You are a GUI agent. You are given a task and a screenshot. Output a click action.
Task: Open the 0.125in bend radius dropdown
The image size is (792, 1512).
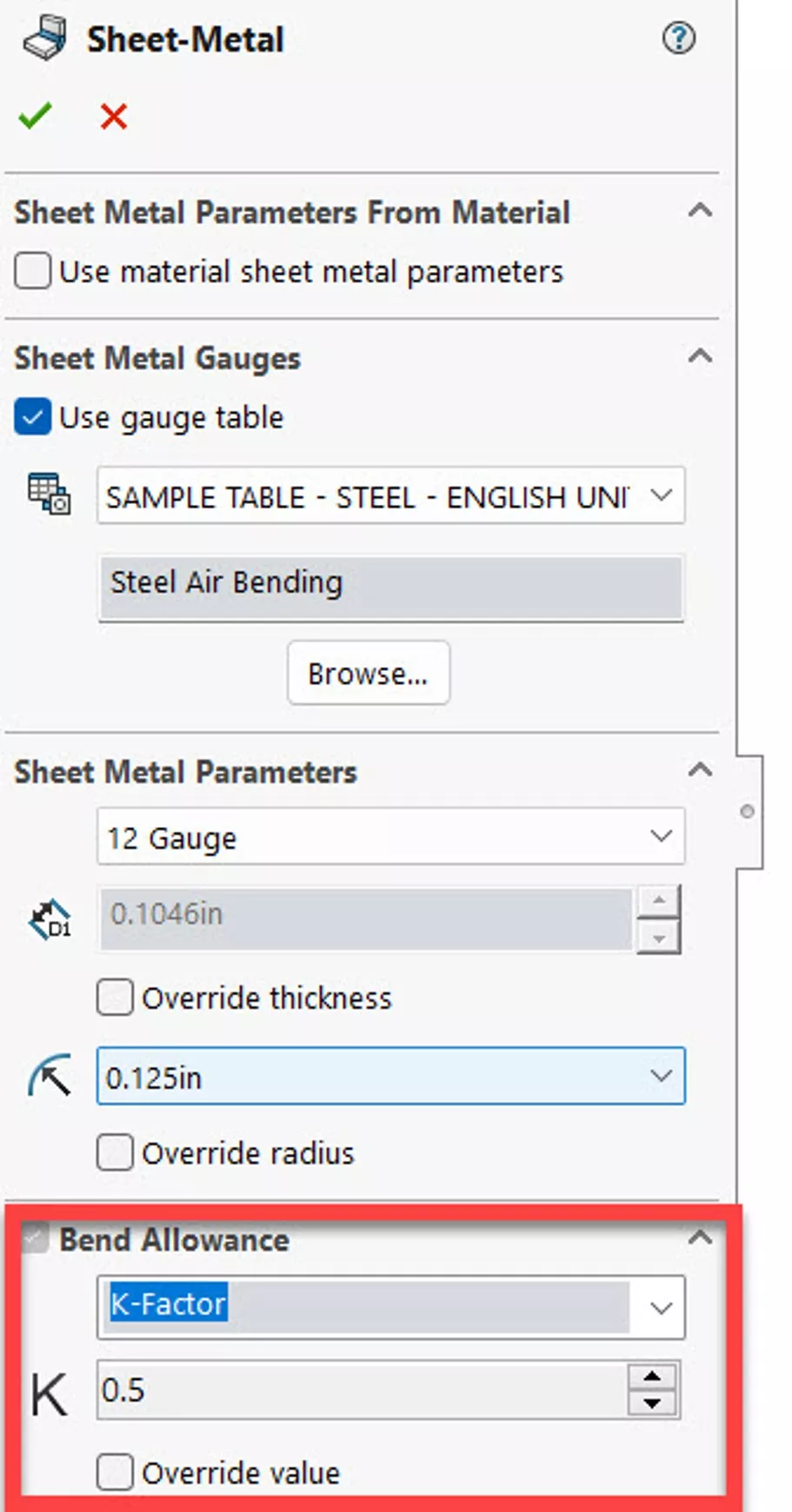coord(391,1077)
